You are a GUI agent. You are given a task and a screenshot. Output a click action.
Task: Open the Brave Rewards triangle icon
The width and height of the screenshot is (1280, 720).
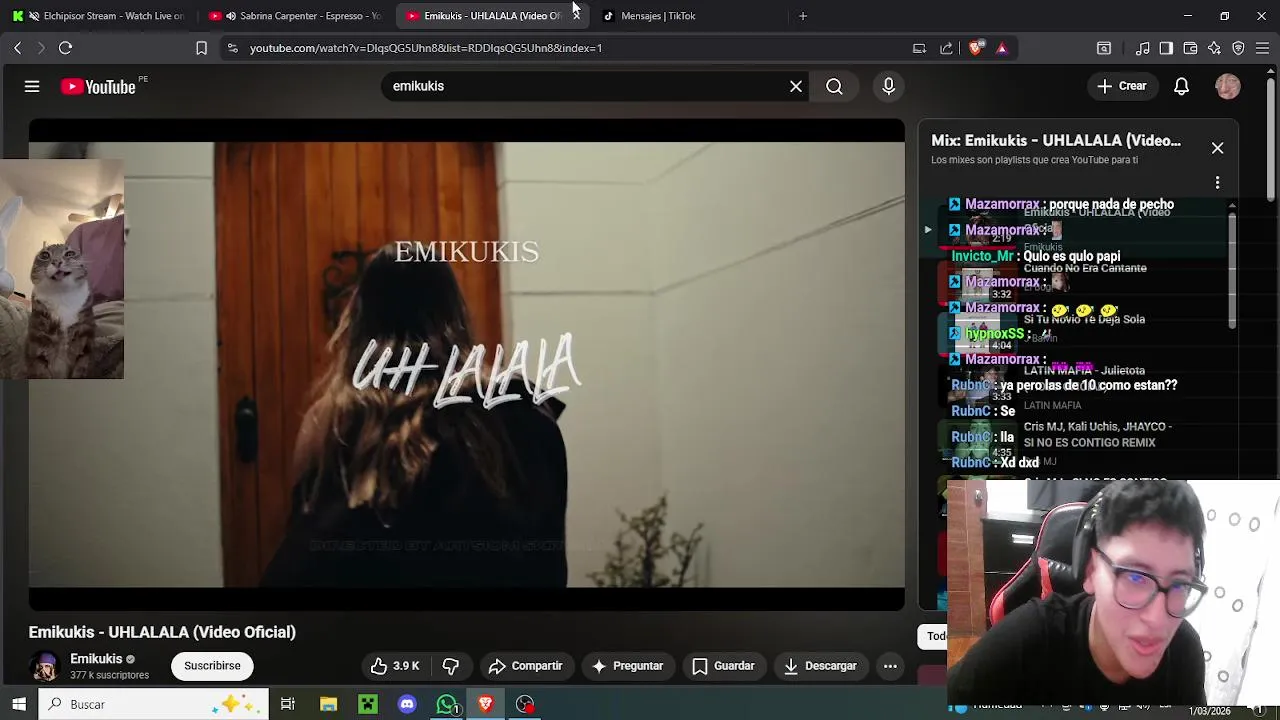click(x=1001, y=48)
